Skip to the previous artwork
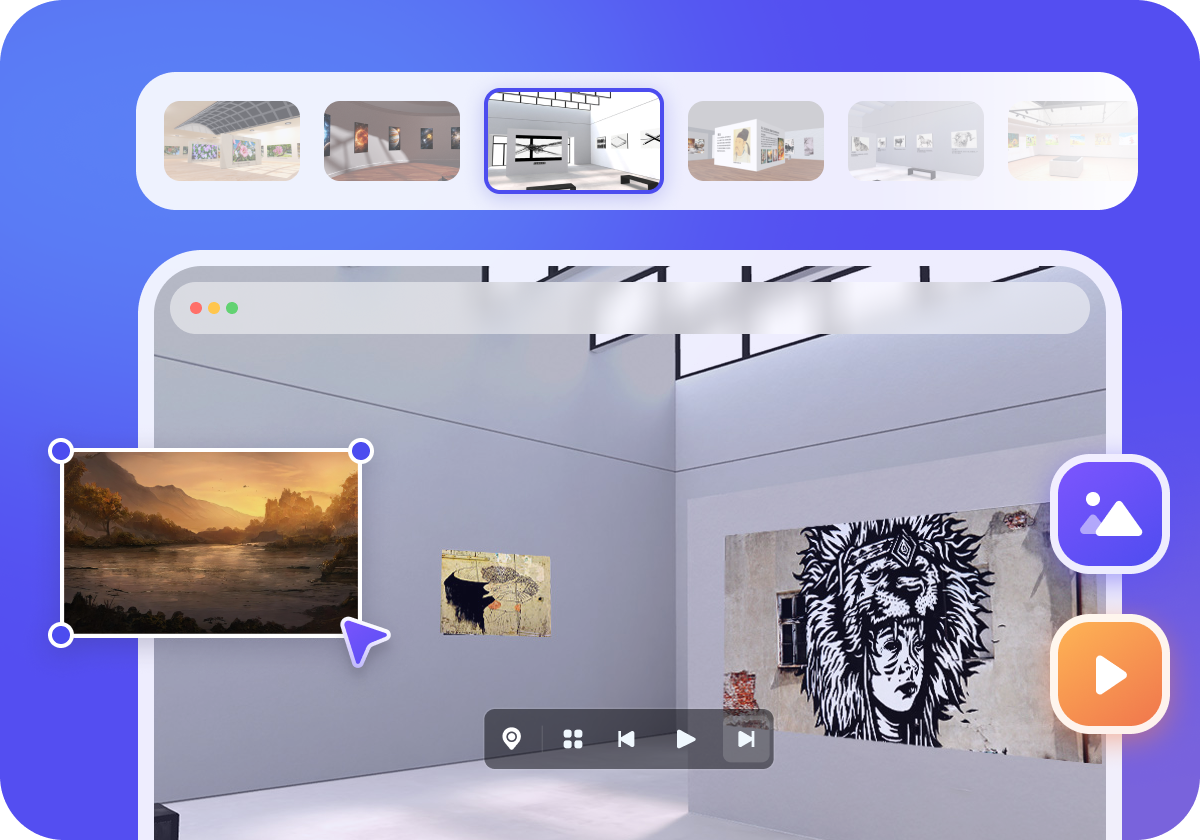The image size is (1200, 840). coord(626,739)
